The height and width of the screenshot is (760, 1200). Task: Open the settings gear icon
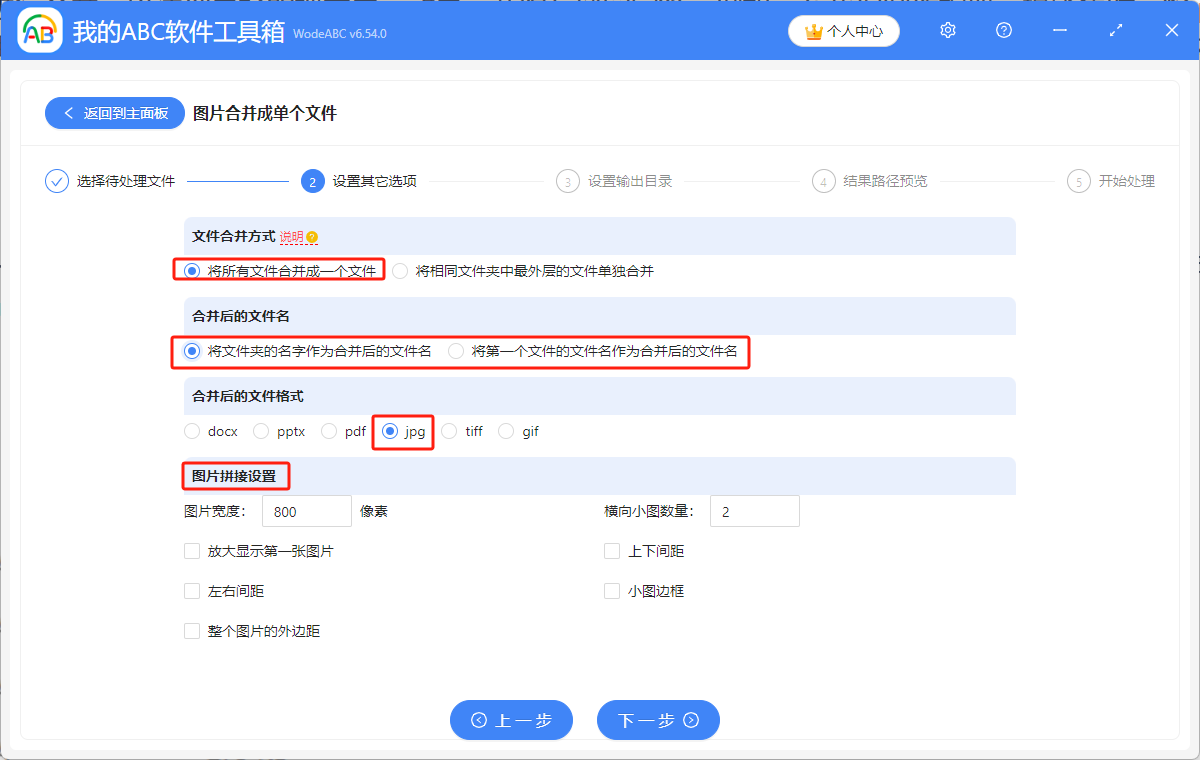(x=948, y=31)
